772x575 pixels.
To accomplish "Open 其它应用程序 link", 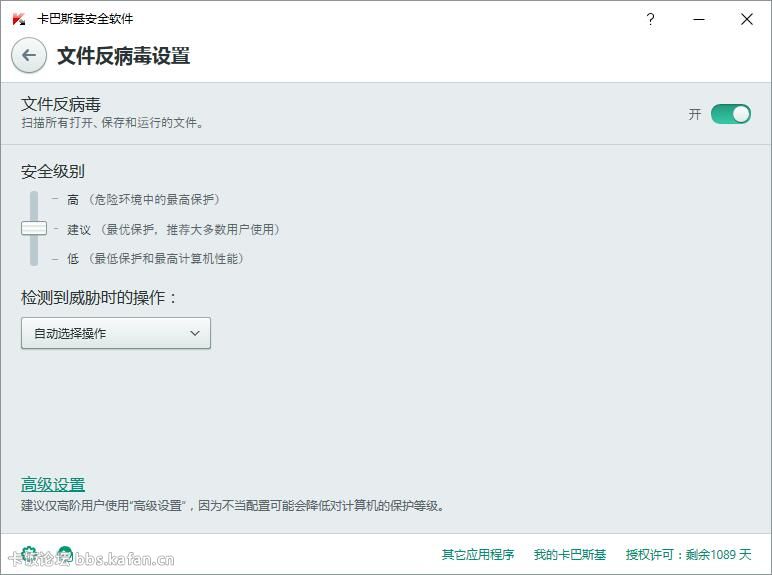I will tap(478, 554).
